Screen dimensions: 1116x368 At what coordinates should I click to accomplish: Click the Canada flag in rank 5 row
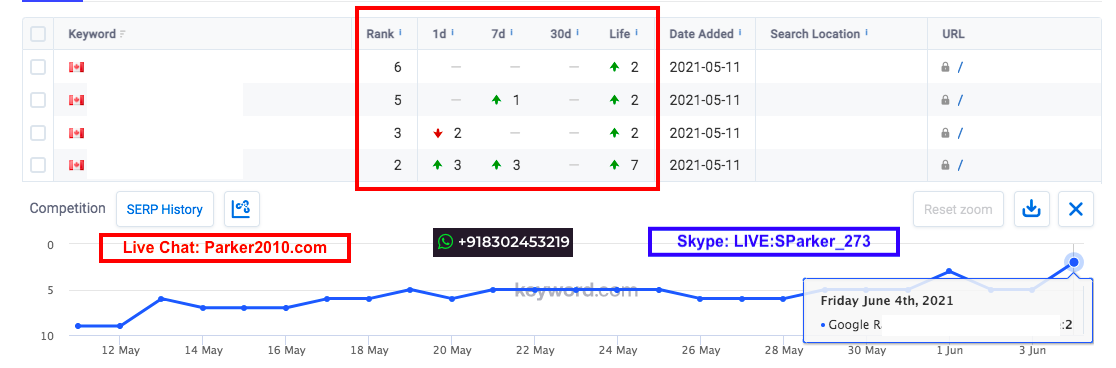coord(76,100)
